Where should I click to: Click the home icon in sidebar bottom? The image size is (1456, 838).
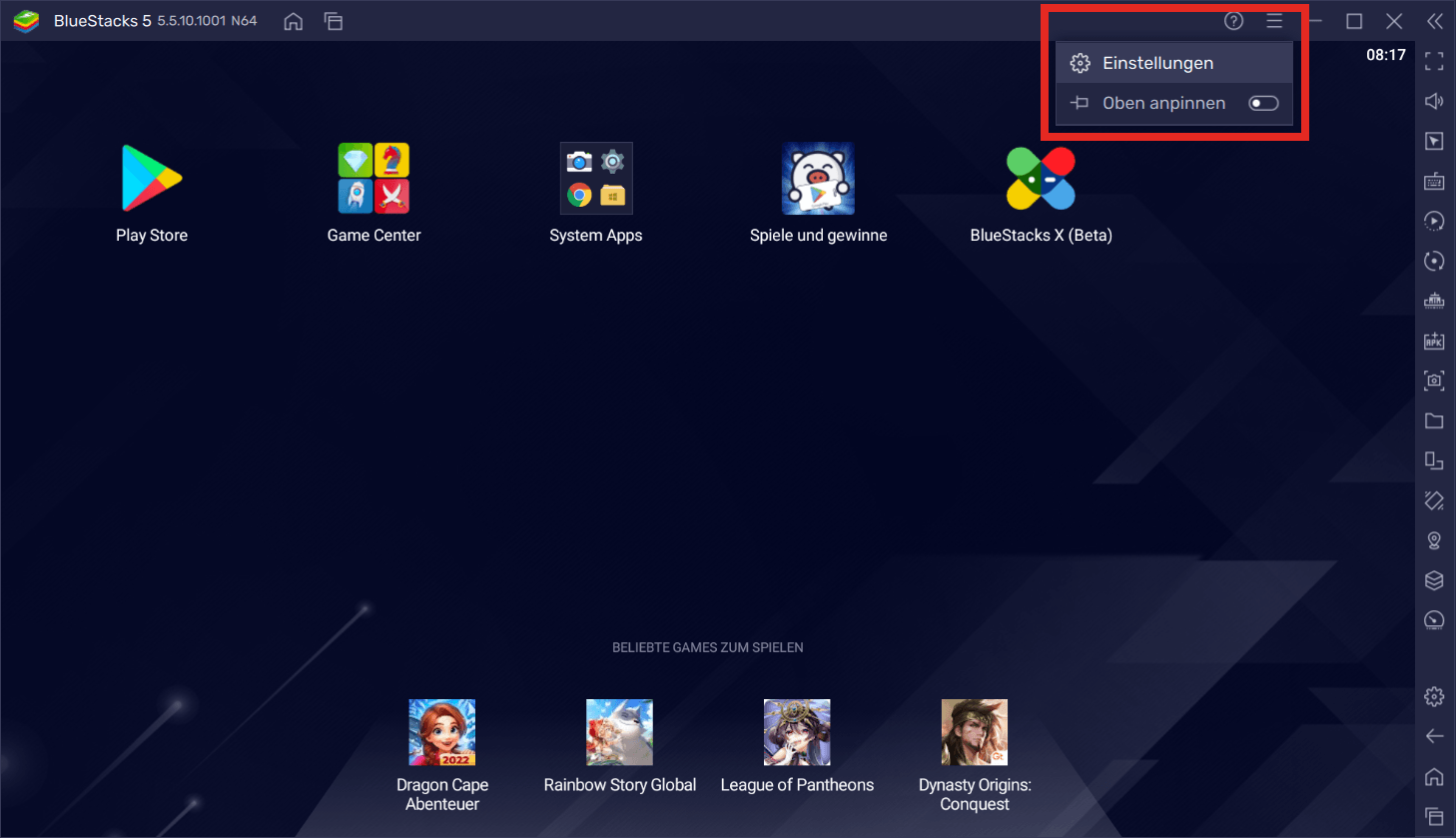(1434, 776)
